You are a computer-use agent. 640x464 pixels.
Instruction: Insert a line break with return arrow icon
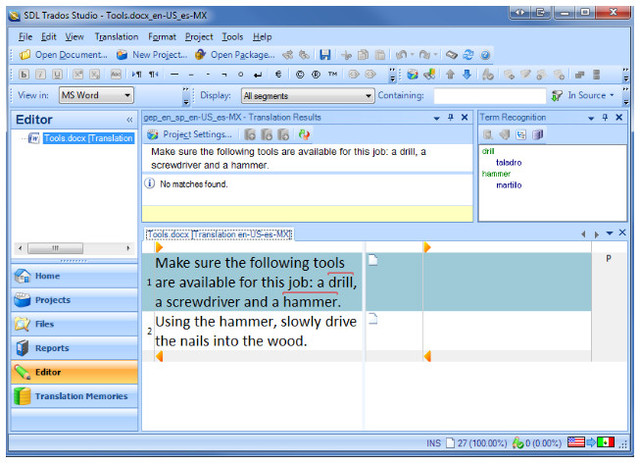[258, 74]
